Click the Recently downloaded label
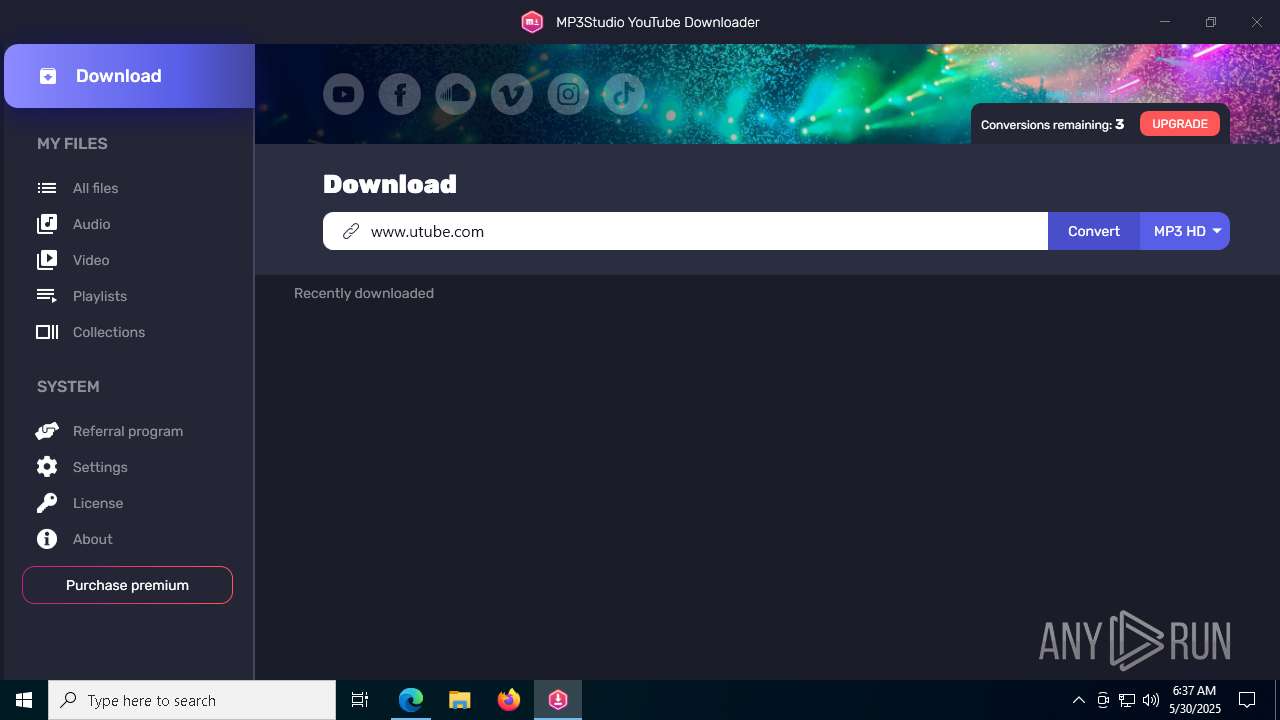 (x=364, y=293)
